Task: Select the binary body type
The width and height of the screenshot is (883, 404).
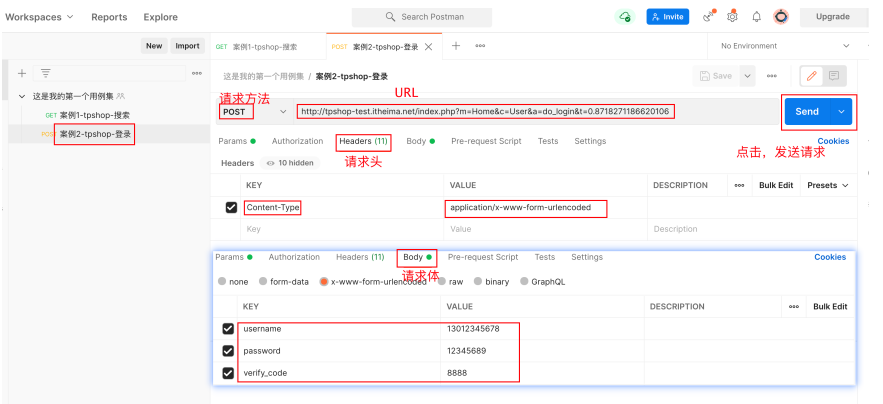Action: pos(478,281)
